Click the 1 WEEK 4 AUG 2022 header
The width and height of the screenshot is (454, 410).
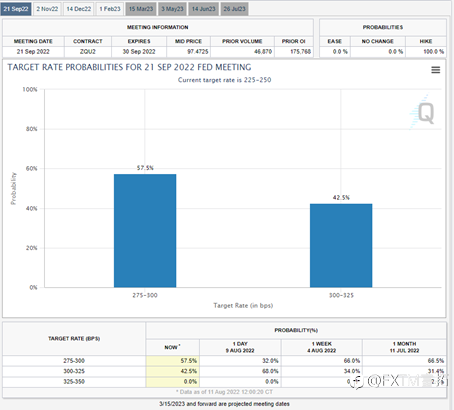coord(322,347)
